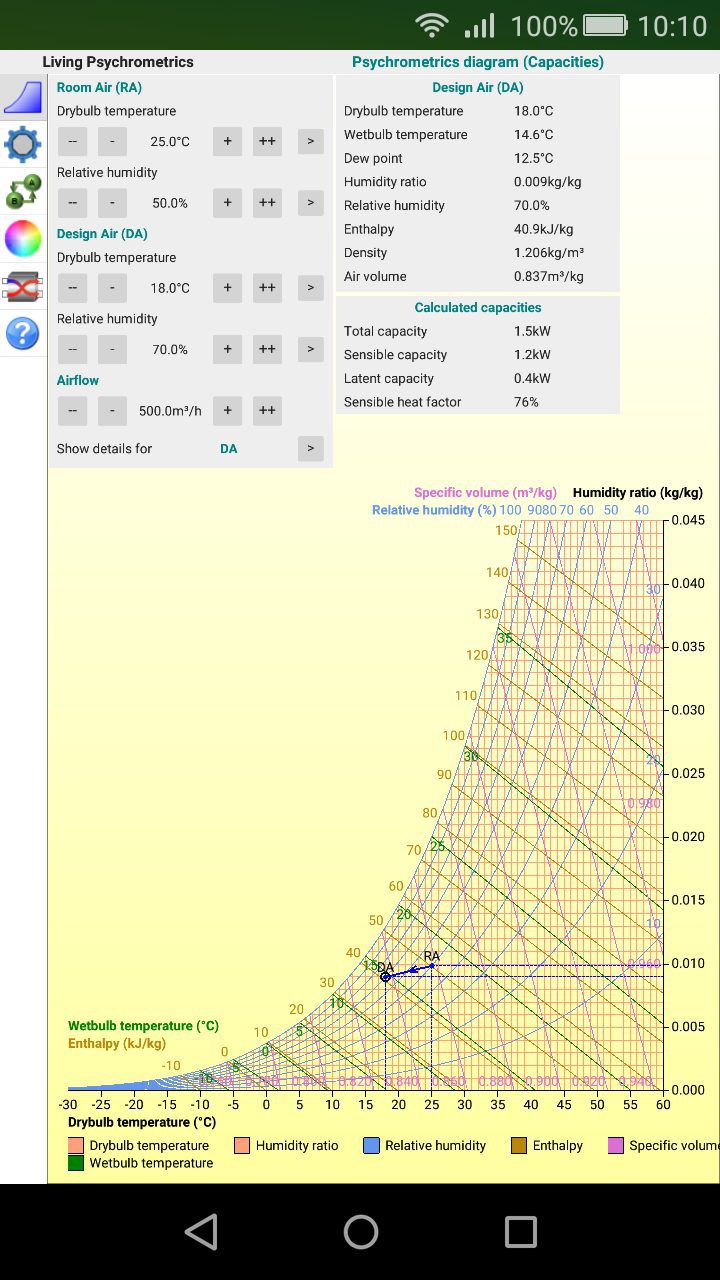720x1280 pixels.
Task: Open Show details for selector arrow
Action: tap(311, 448)
